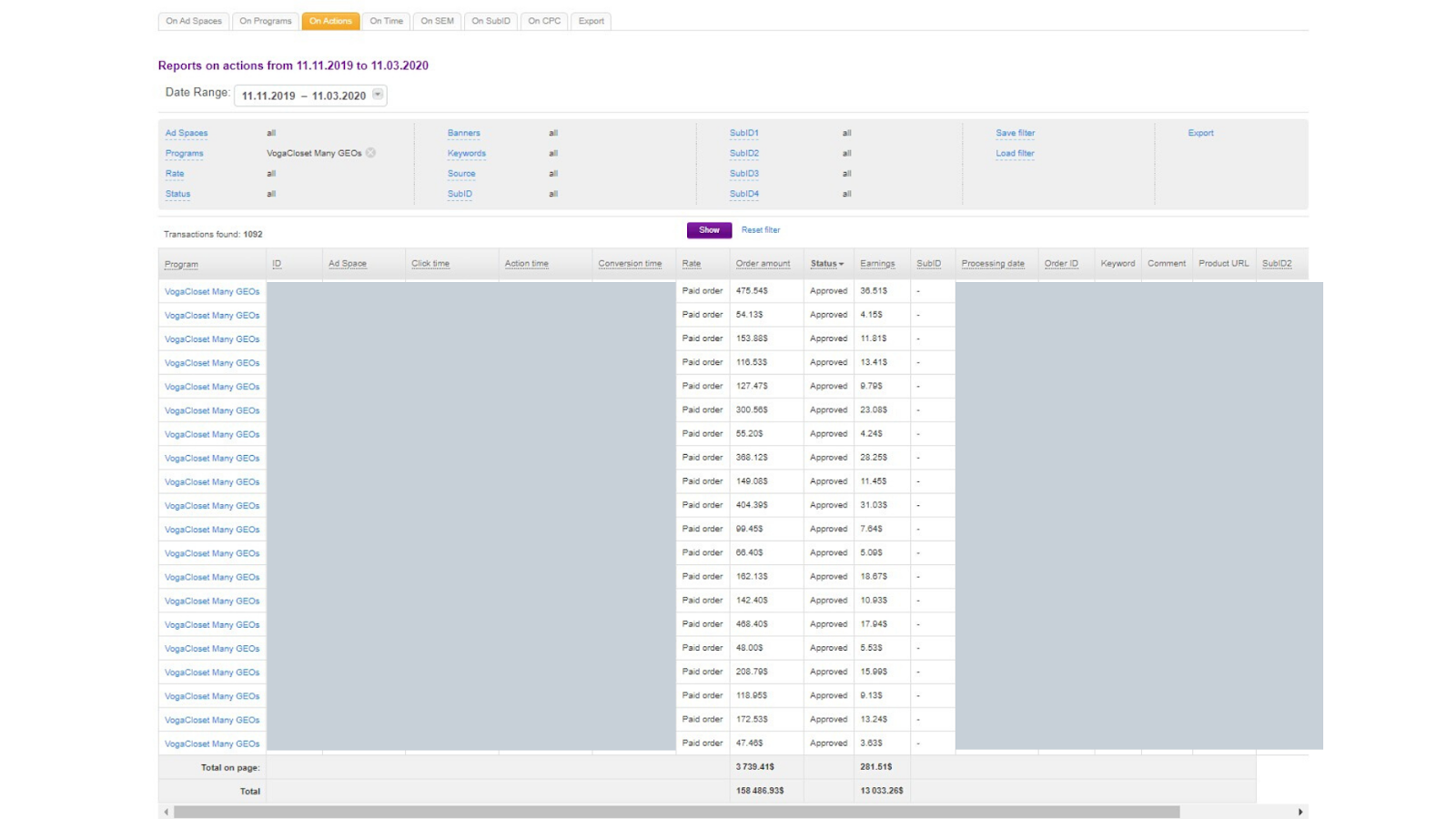
Task: Click the Reset filter link
Action: (761, 230)
